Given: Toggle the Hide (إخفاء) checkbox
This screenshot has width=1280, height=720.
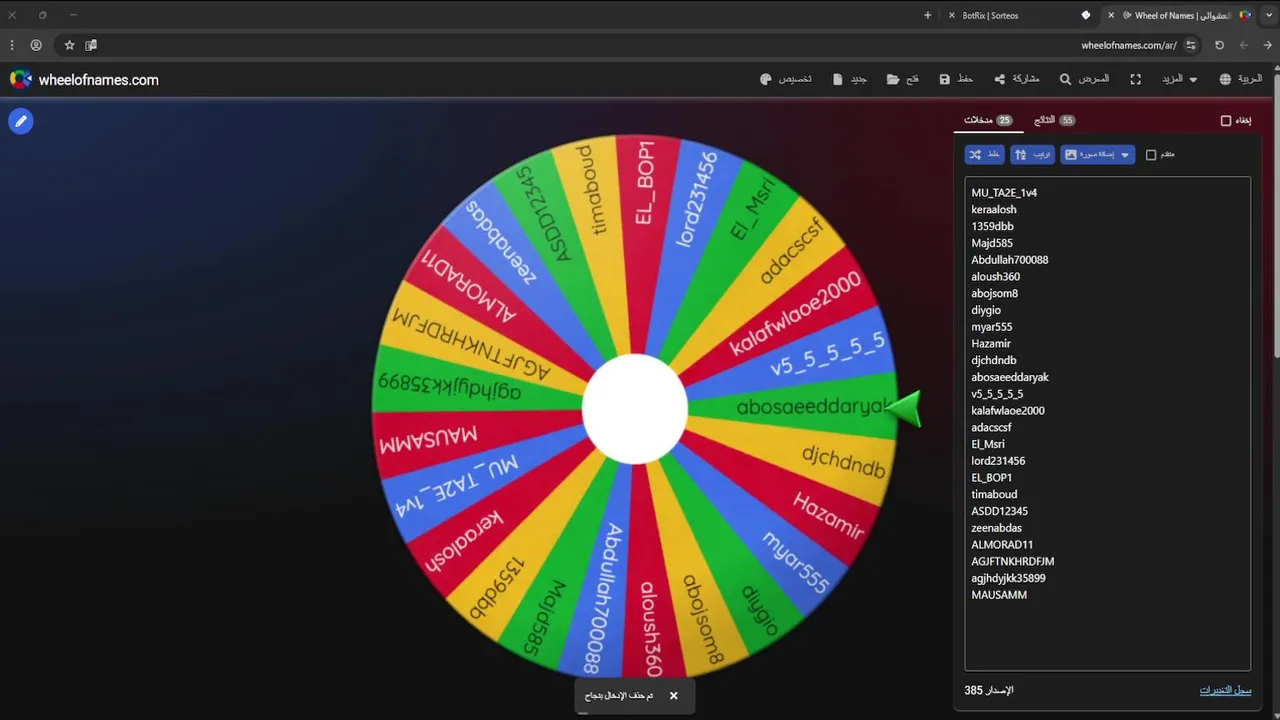Looking at the screenshot, I should [x=1226, y=121].
